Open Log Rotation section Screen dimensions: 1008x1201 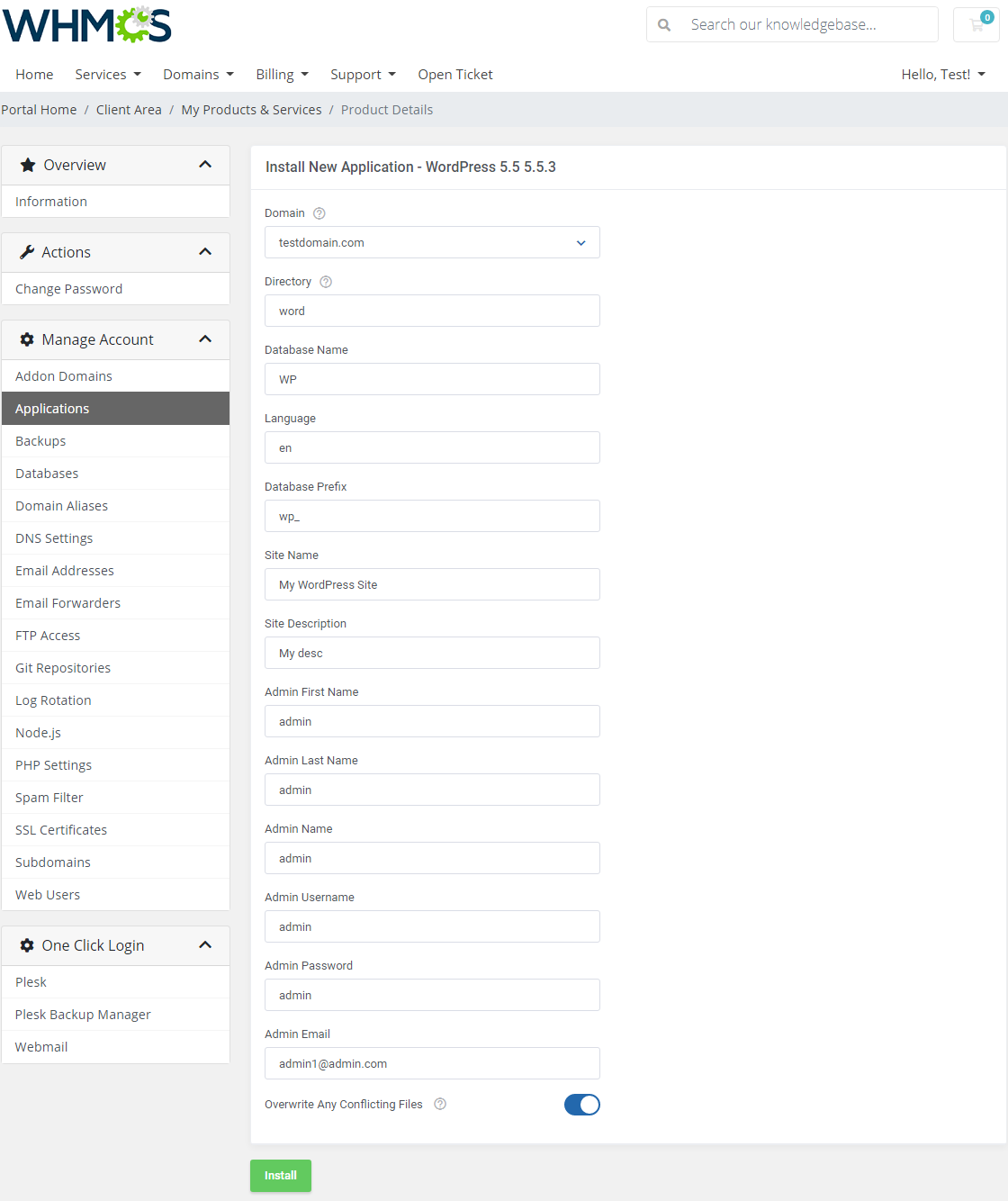[x=115, y=700]
